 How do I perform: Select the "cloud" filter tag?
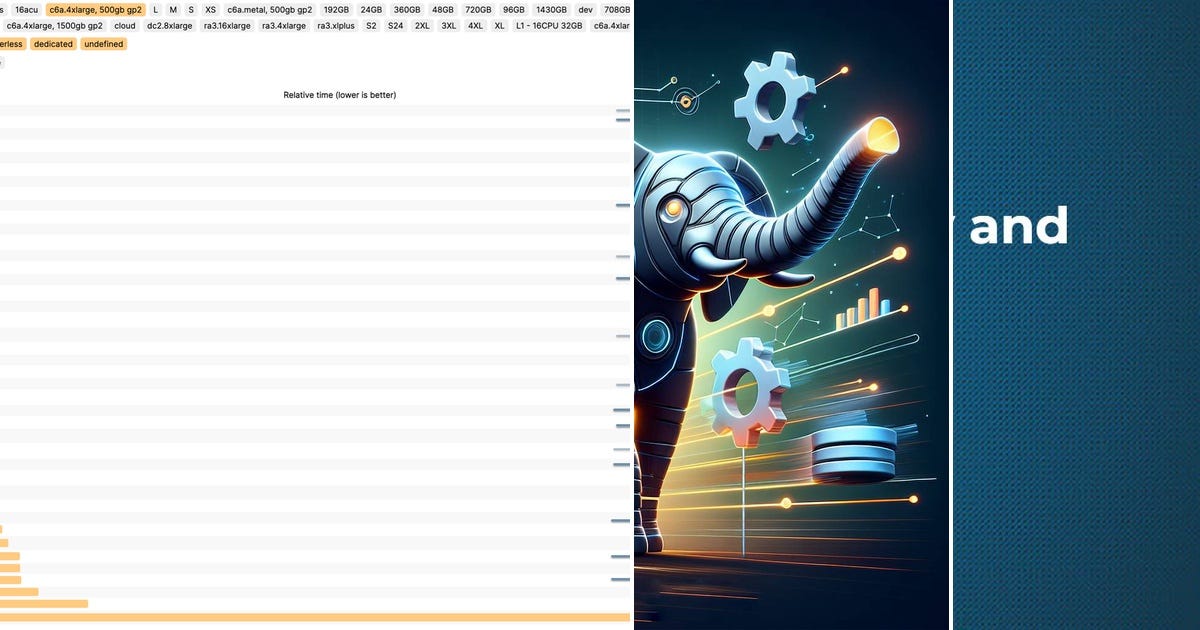(124, 26)
